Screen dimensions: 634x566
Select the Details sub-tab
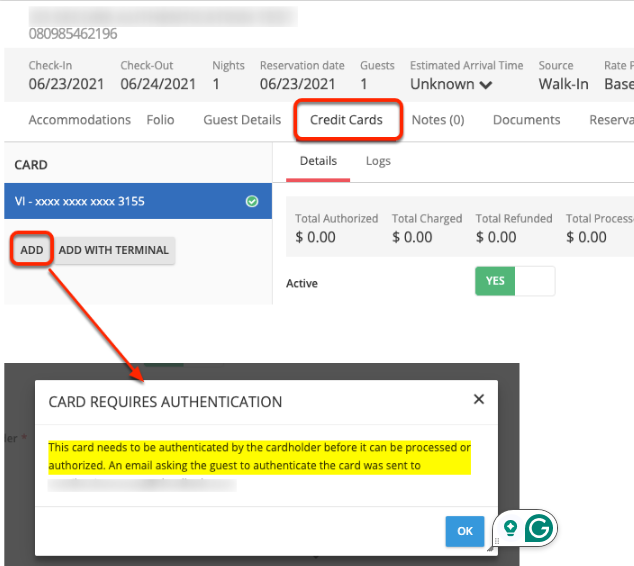tap(318, 161)
